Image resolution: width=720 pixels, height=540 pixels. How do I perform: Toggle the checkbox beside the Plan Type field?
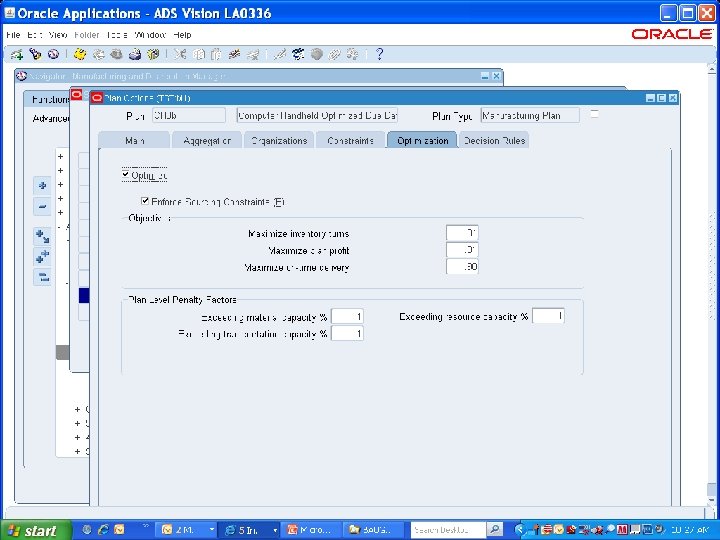pos(594,114)
